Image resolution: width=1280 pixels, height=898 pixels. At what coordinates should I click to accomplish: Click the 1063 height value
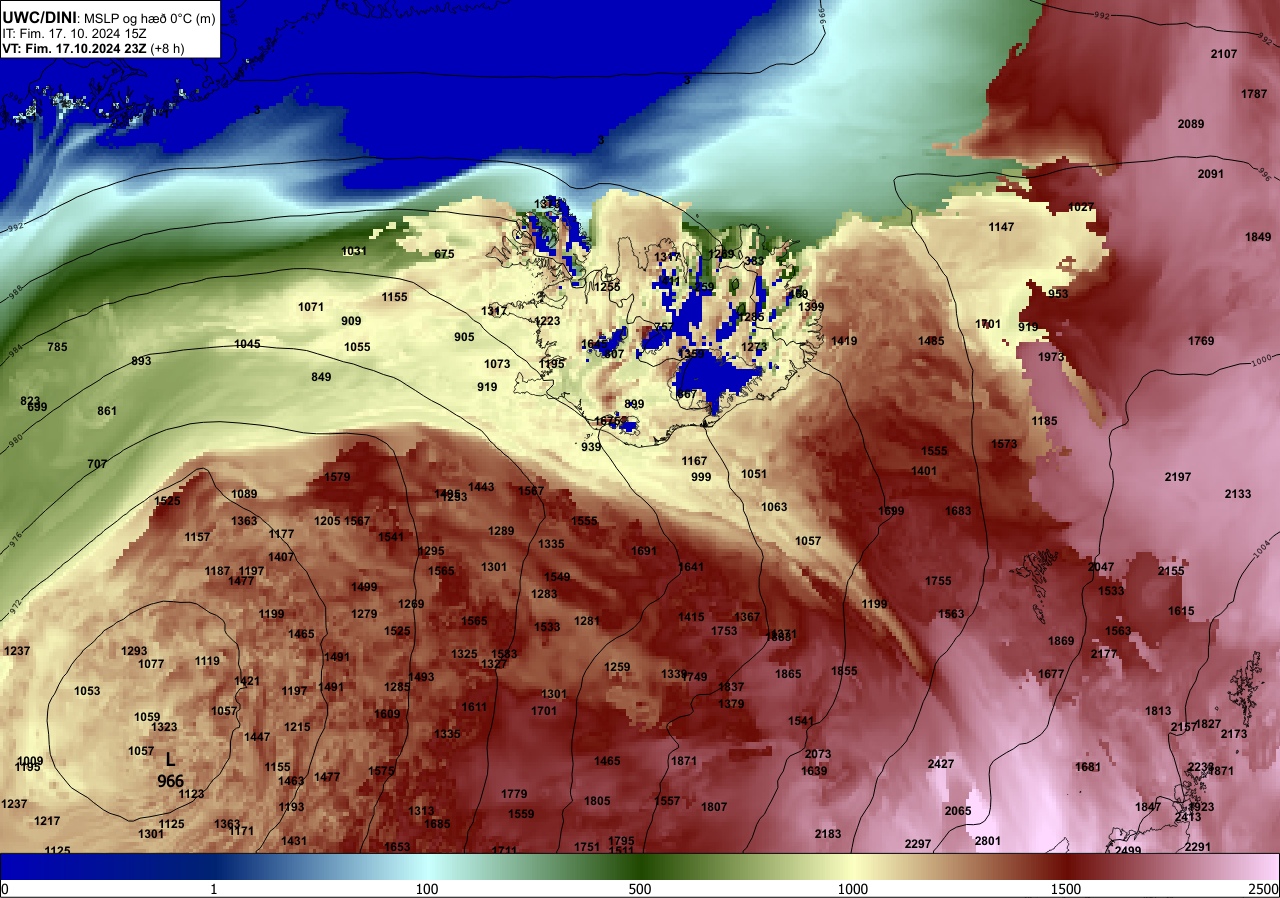tap(774, 507)
